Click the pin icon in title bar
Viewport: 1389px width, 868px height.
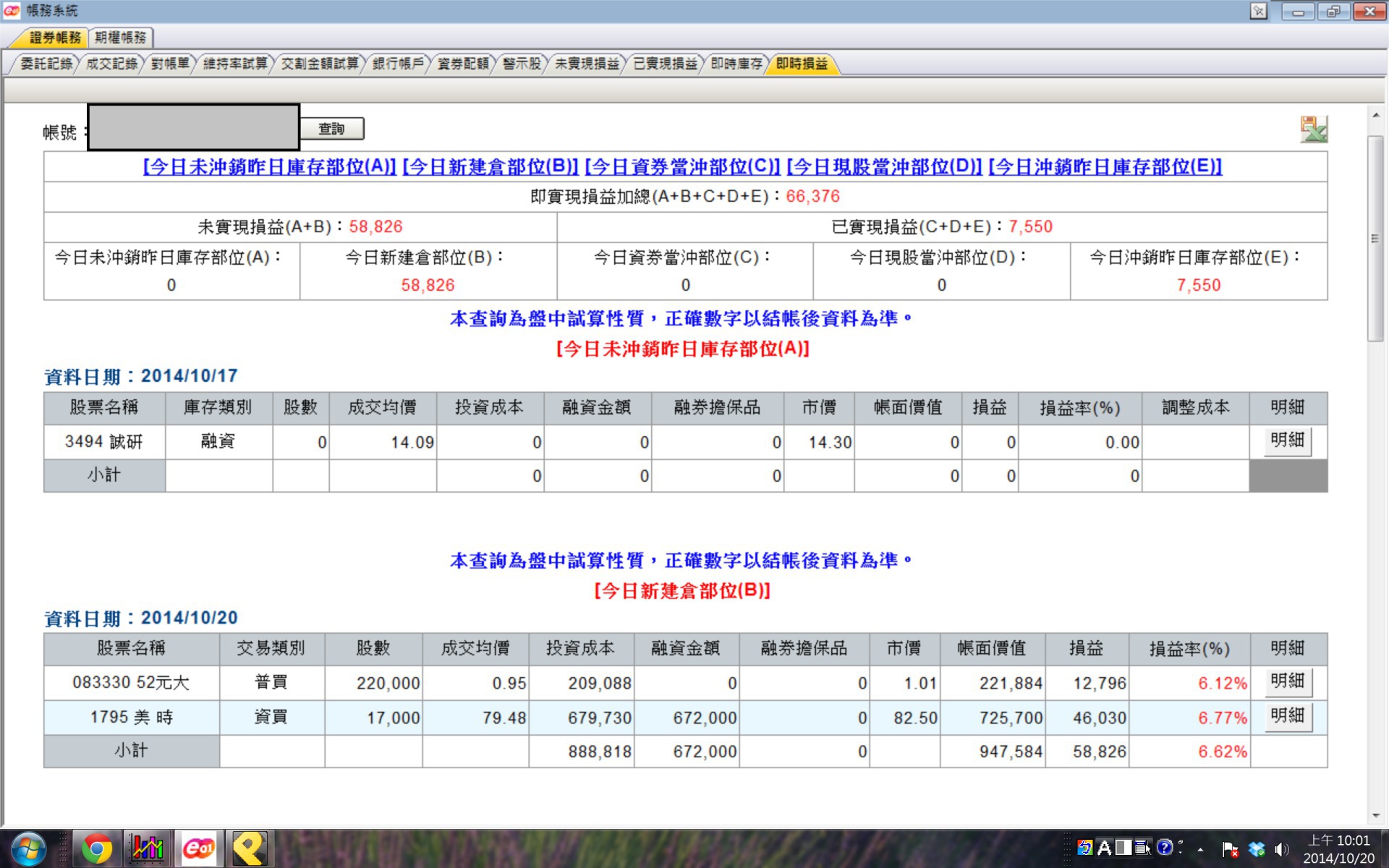pos(1259,11)
